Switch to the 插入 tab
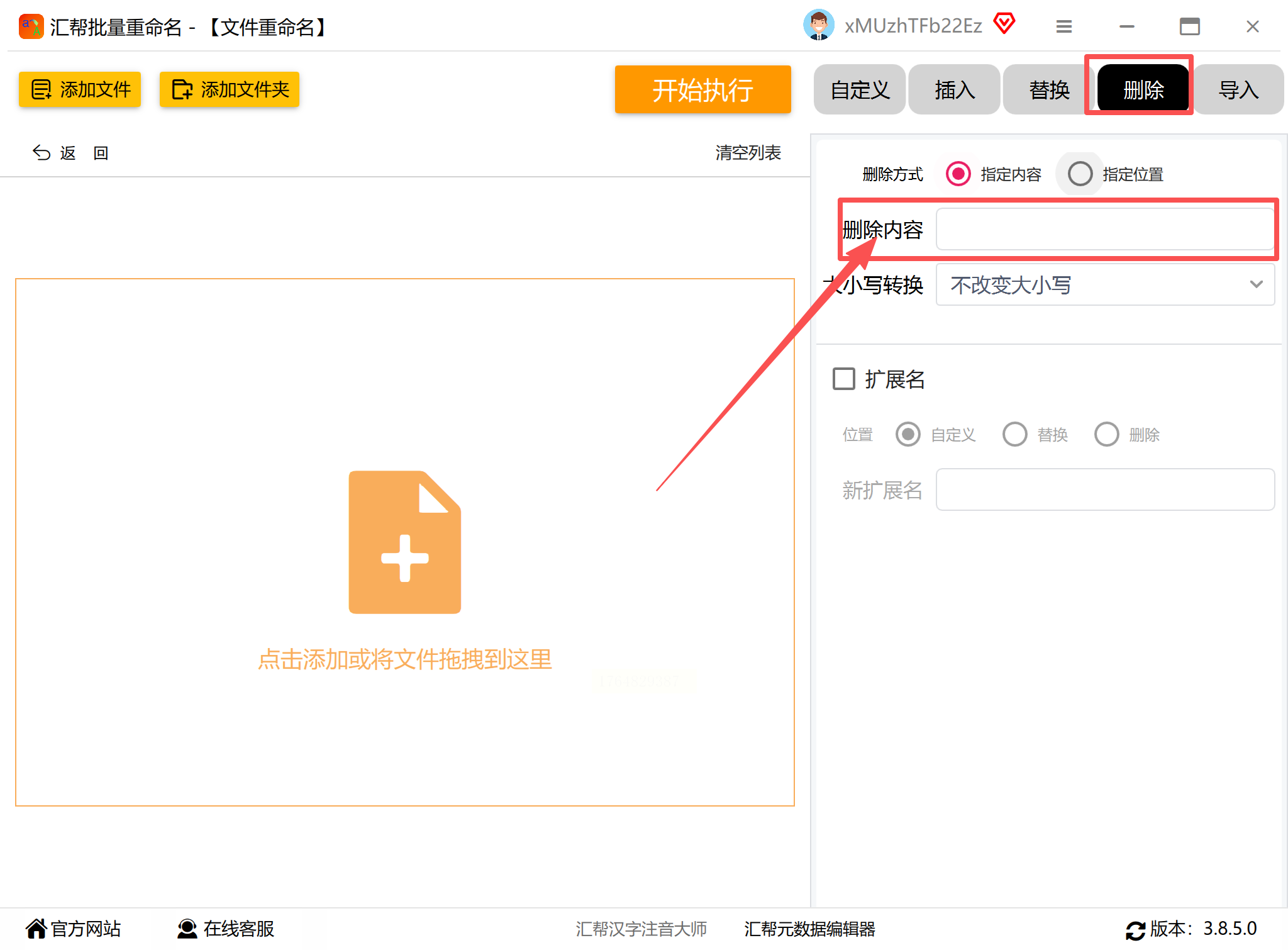Viewport: 1288px width, 950px height. click(x=954, y=90)
